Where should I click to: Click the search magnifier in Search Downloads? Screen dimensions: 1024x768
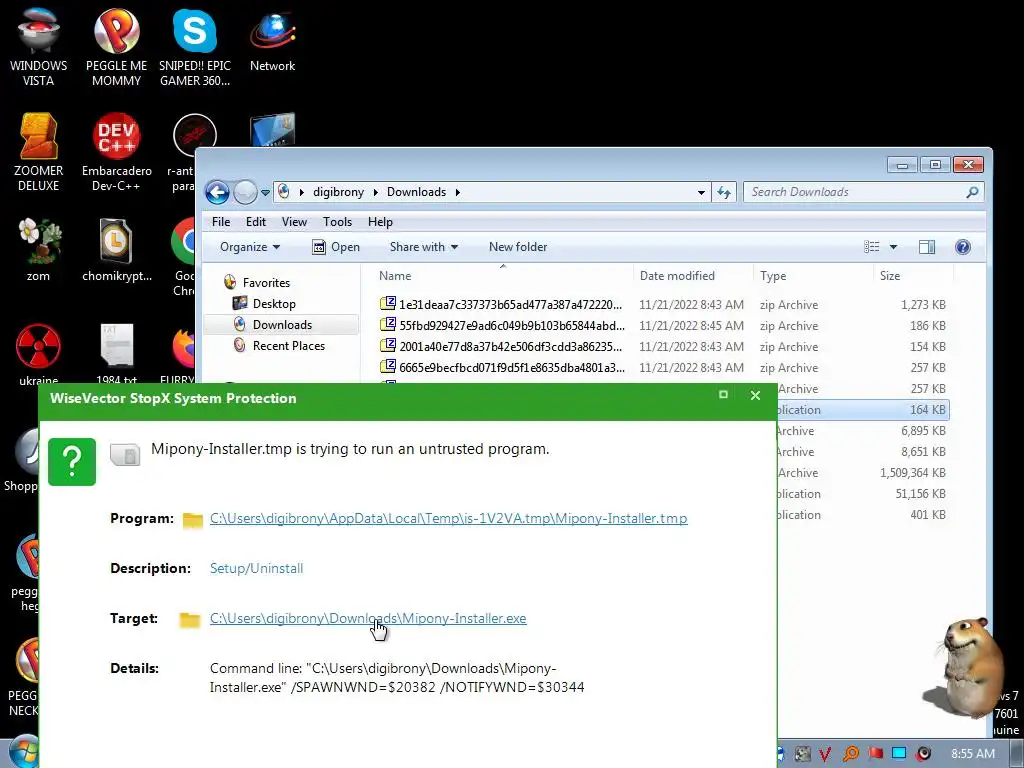pos(972,192)
